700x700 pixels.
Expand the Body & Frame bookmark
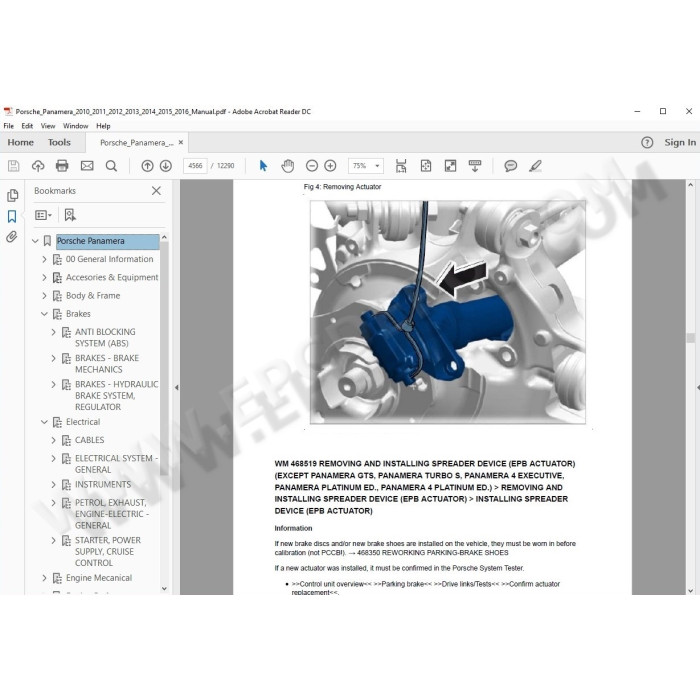pyautogui.click(x=44, y=296)
